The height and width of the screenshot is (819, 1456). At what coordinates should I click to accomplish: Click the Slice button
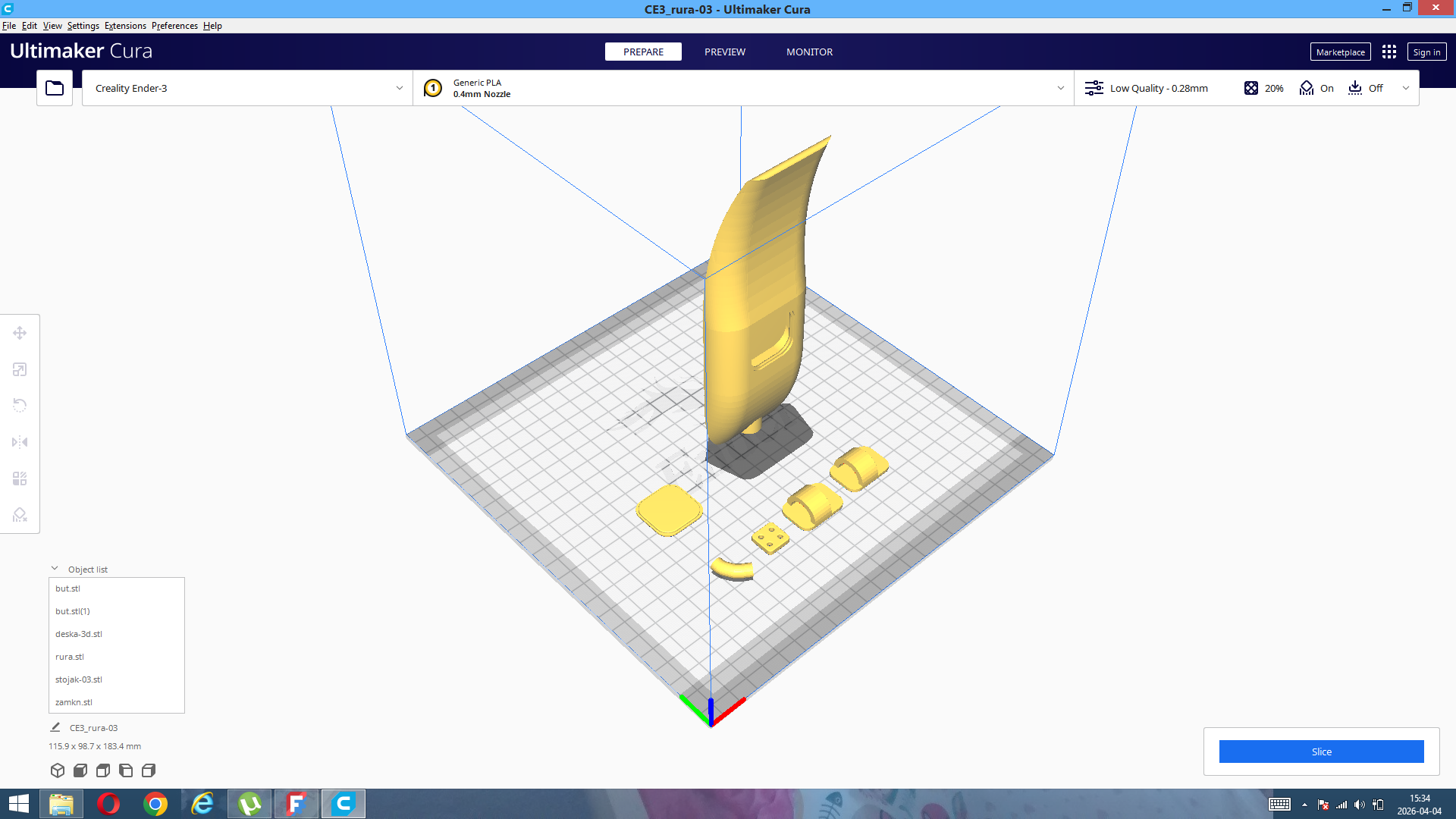1321,752
